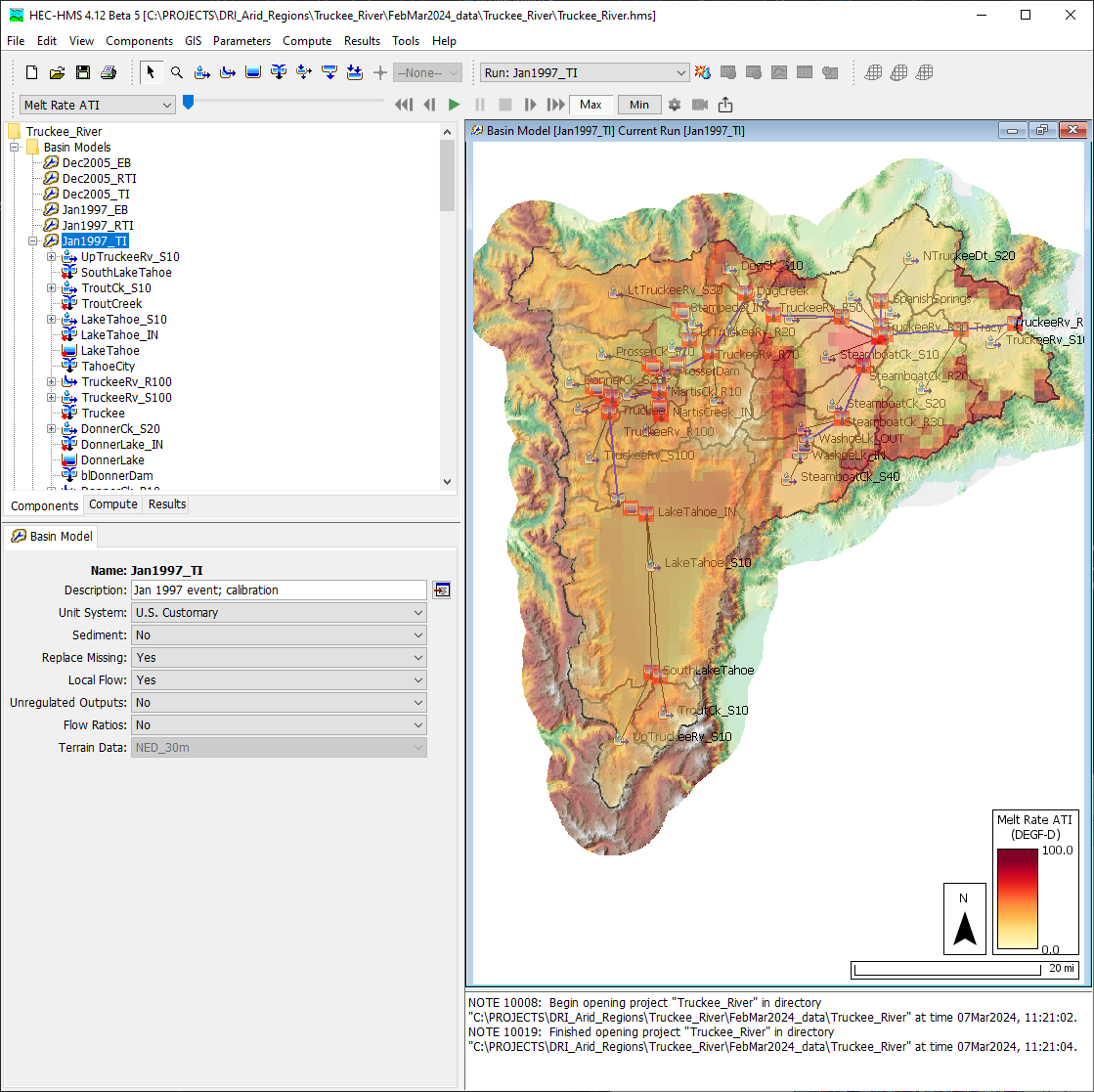Play the Melt Rate ATI animation
The width and height of the screenshot is (1094, 1092).
(x=455, y=105)
